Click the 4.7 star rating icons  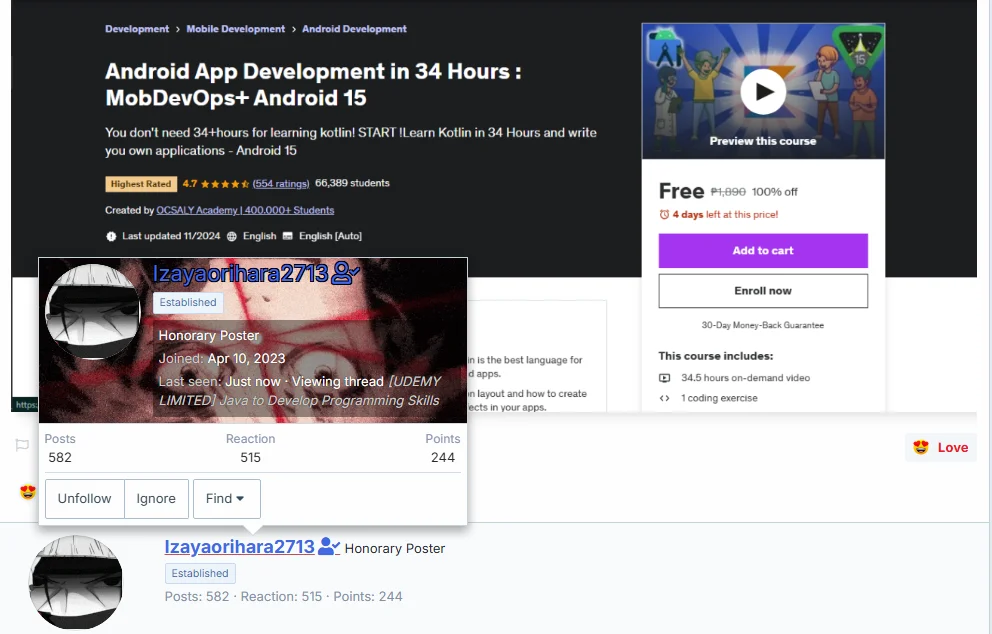pos(224,184)
